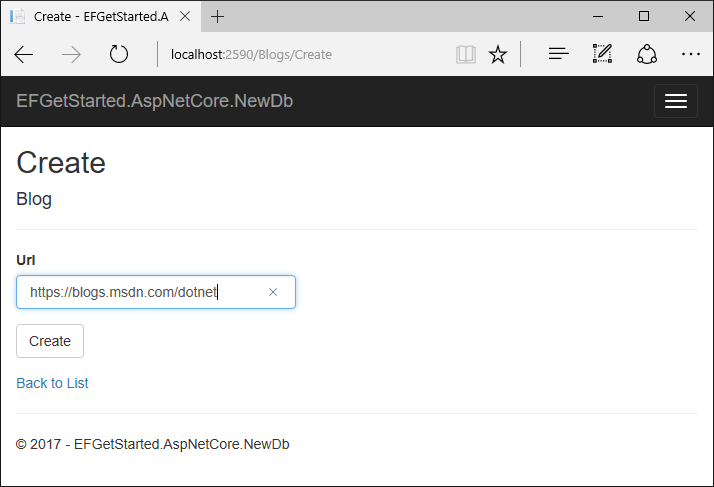
Task: Toggle the hamburger navigation menu
Action: pyautogui.click(x=676, y=101)
